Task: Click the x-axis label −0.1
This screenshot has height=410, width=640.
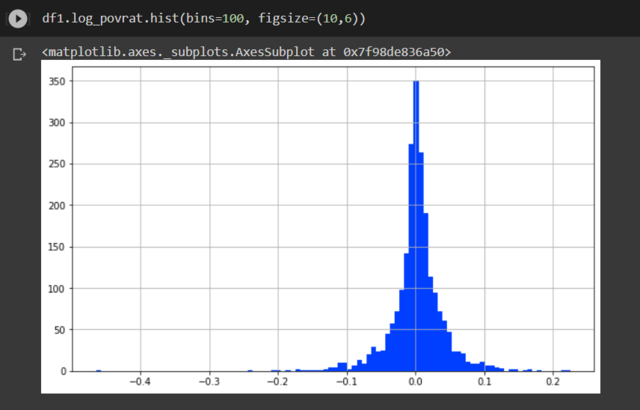Action: (x=347, y=381)
